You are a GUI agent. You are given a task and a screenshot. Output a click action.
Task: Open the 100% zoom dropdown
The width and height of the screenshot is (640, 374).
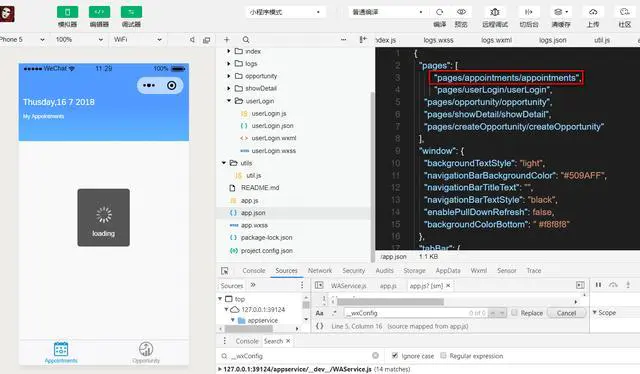[79, 40]
